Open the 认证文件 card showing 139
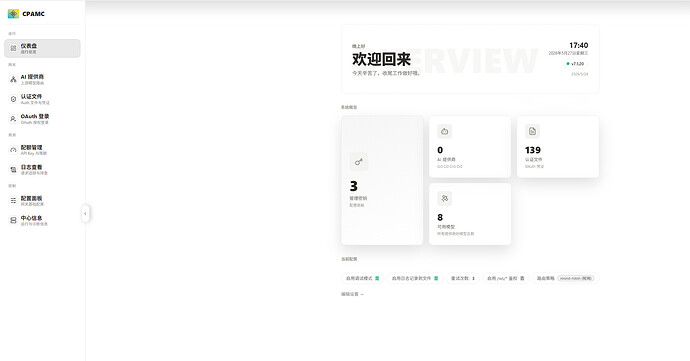Viewport: 690px width, 361px height. pos(558,147)
